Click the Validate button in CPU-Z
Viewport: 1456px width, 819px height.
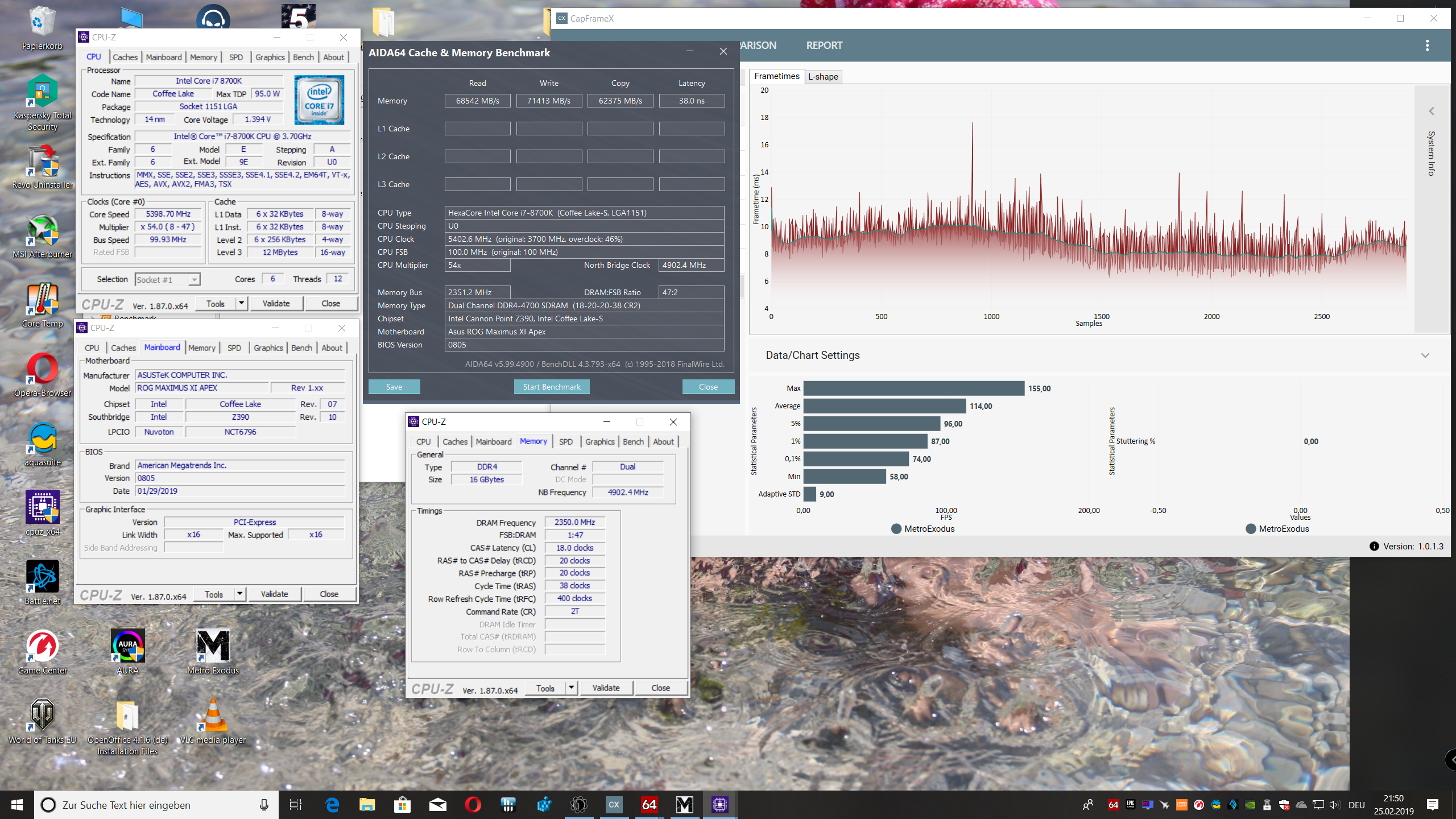pos(276,303)
